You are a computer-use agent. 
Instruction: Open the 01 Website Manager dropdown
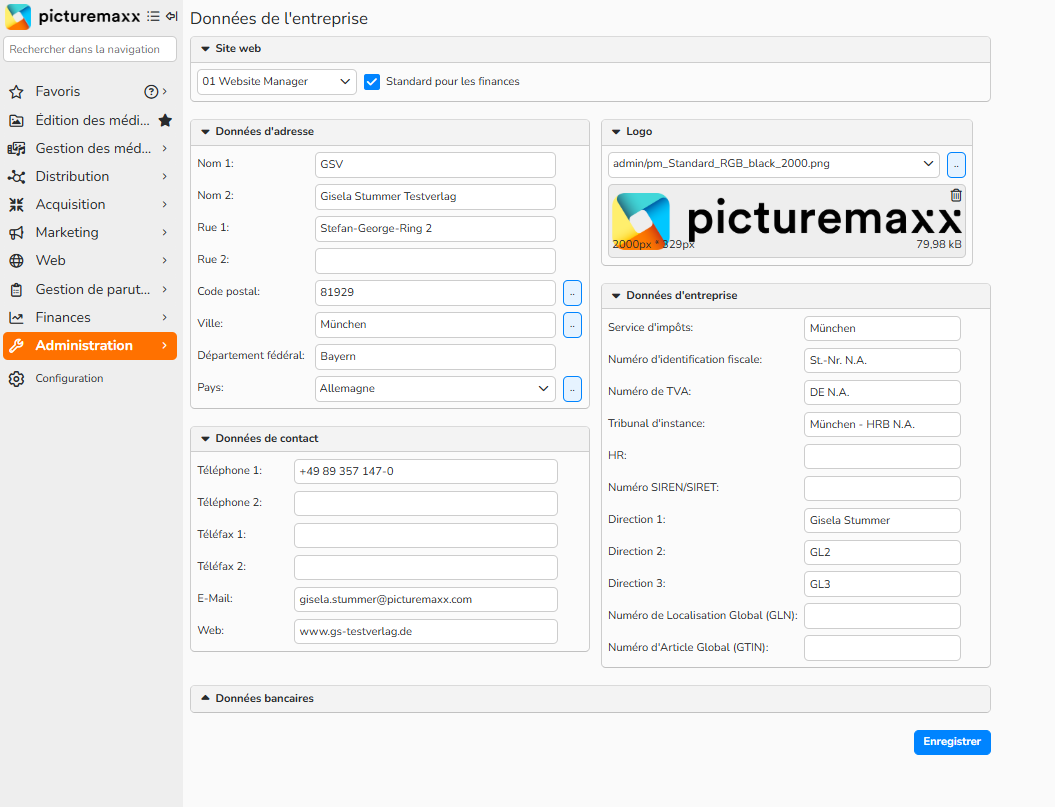[x=277, y=82]
